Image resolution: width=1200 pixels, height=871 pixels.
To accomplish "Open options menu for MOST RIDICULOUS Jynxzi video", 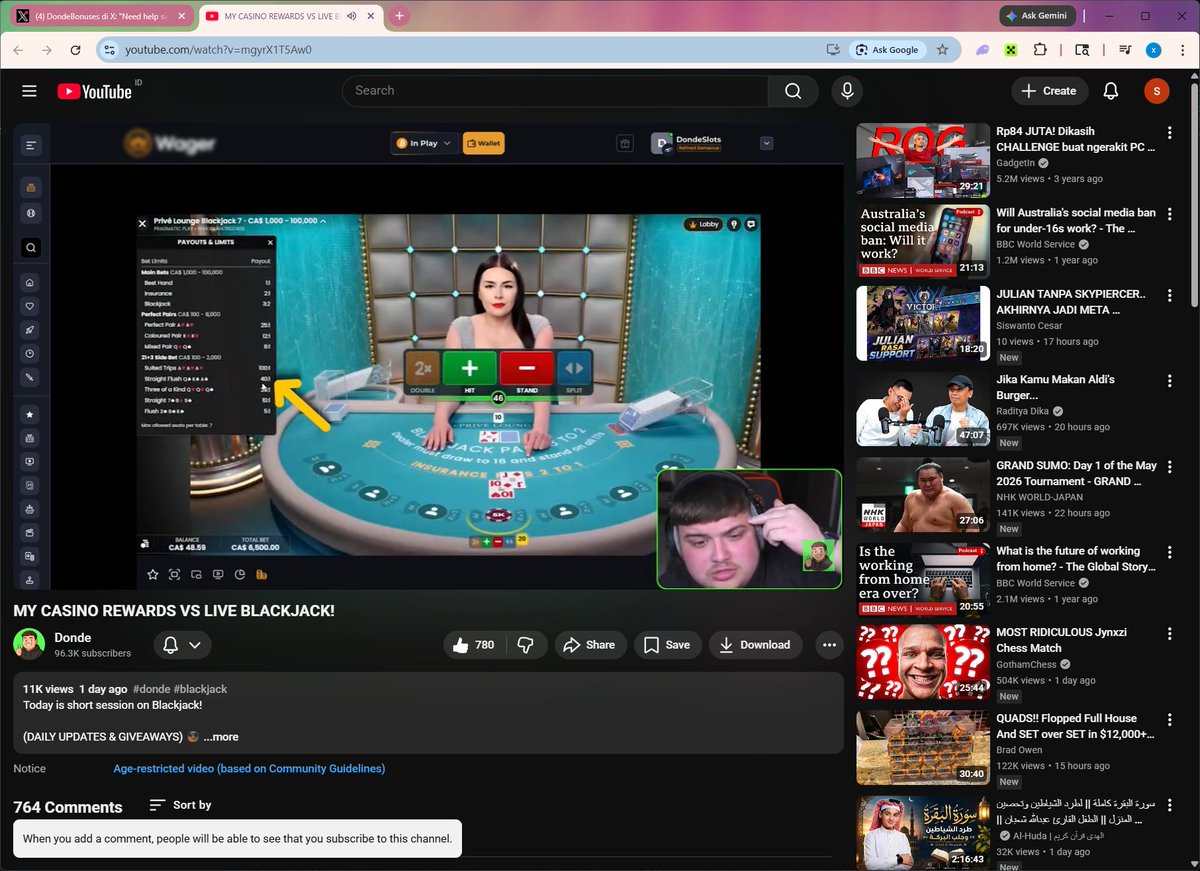I will pos(1170,636).
